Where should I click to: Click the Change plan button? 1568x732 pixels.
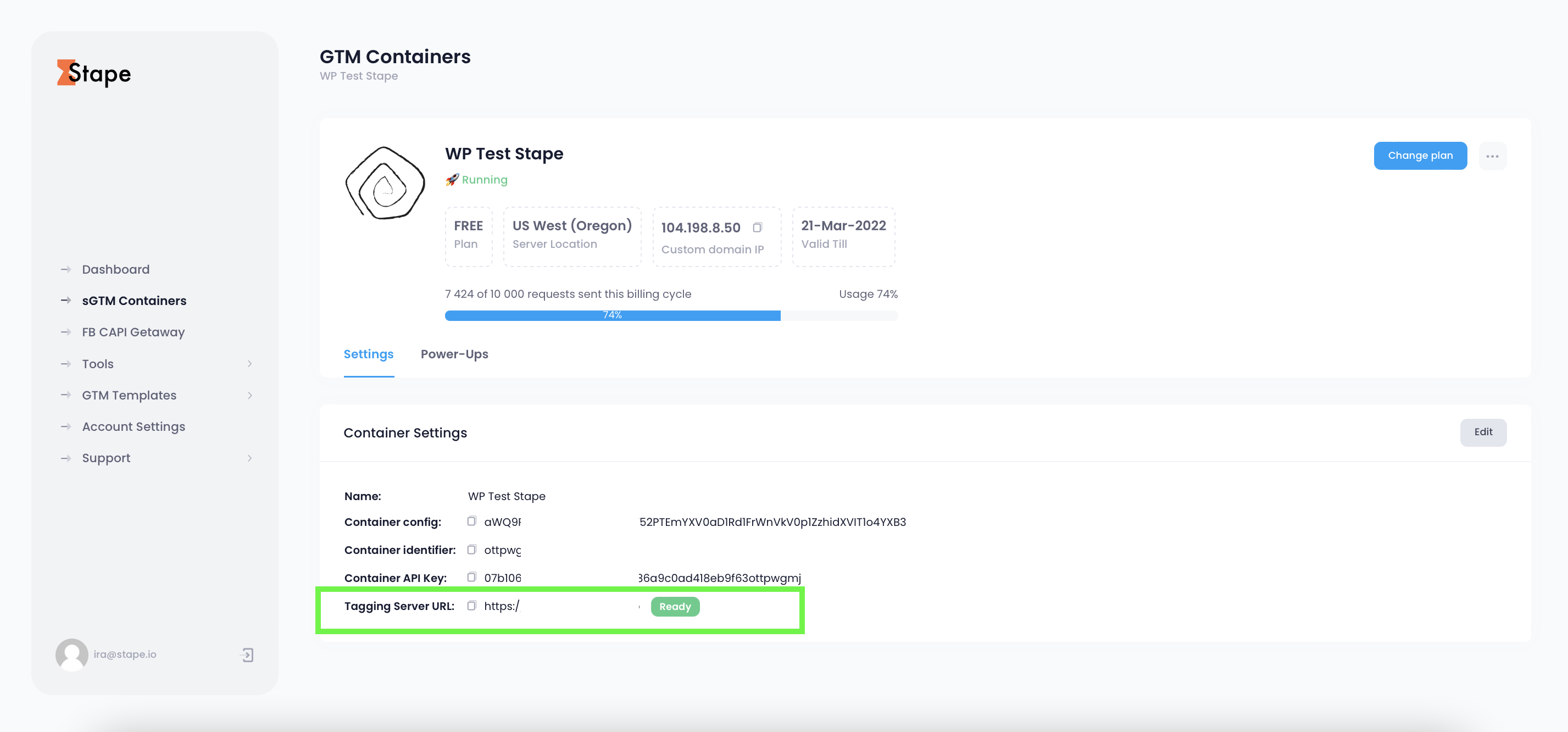click(1420, 156)
